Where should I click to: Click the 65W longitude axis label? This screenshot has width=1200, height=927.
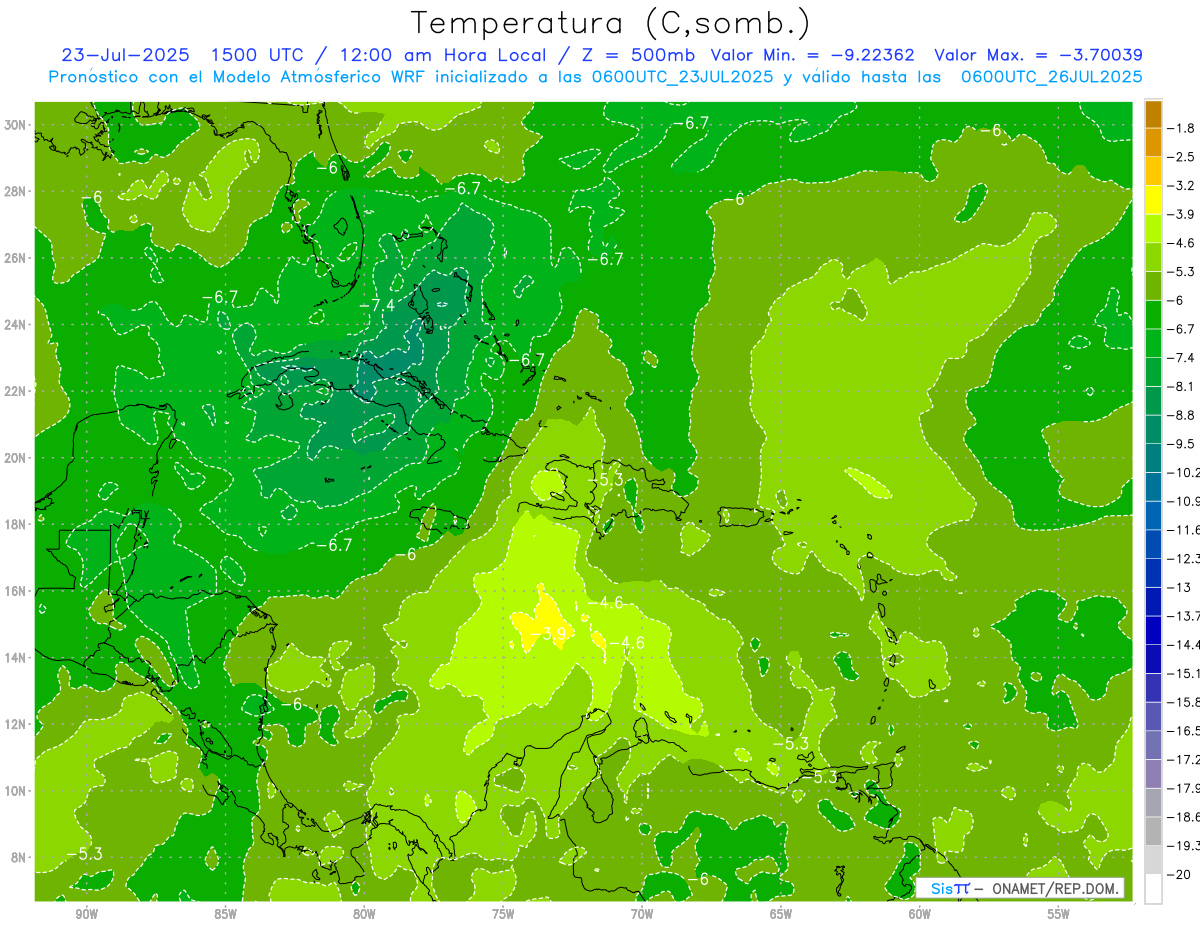(781, 915)
